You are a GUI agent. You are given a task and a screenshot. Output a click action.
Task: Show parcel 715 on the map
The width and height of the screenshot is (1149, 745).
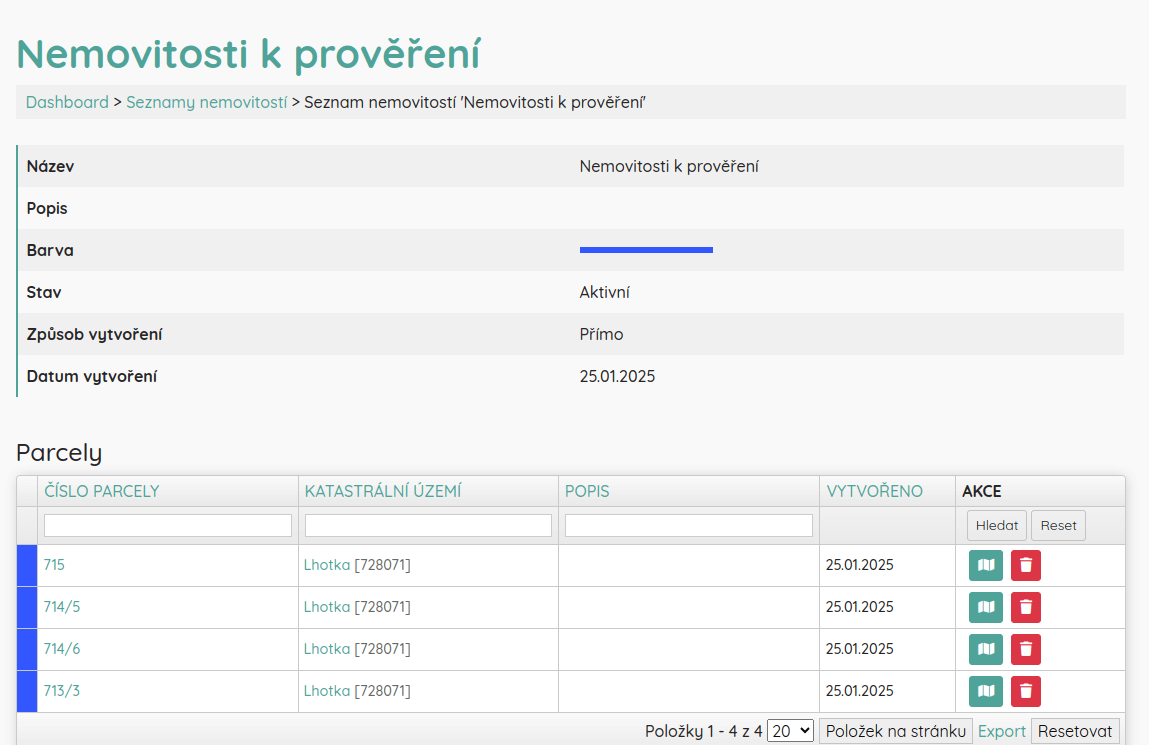985,565
